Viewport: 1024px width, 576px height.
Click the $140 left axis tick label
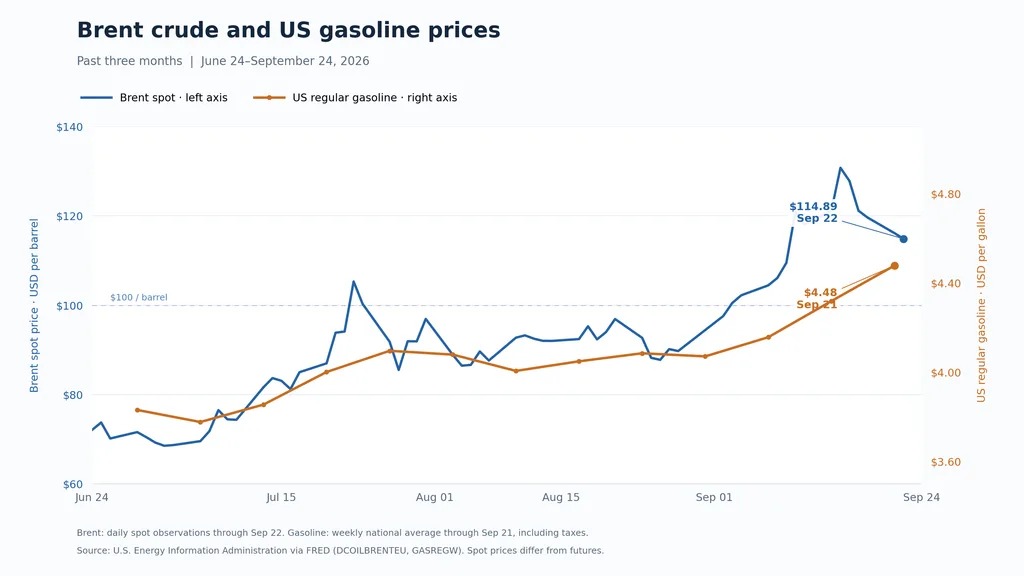tap(69, 127)
